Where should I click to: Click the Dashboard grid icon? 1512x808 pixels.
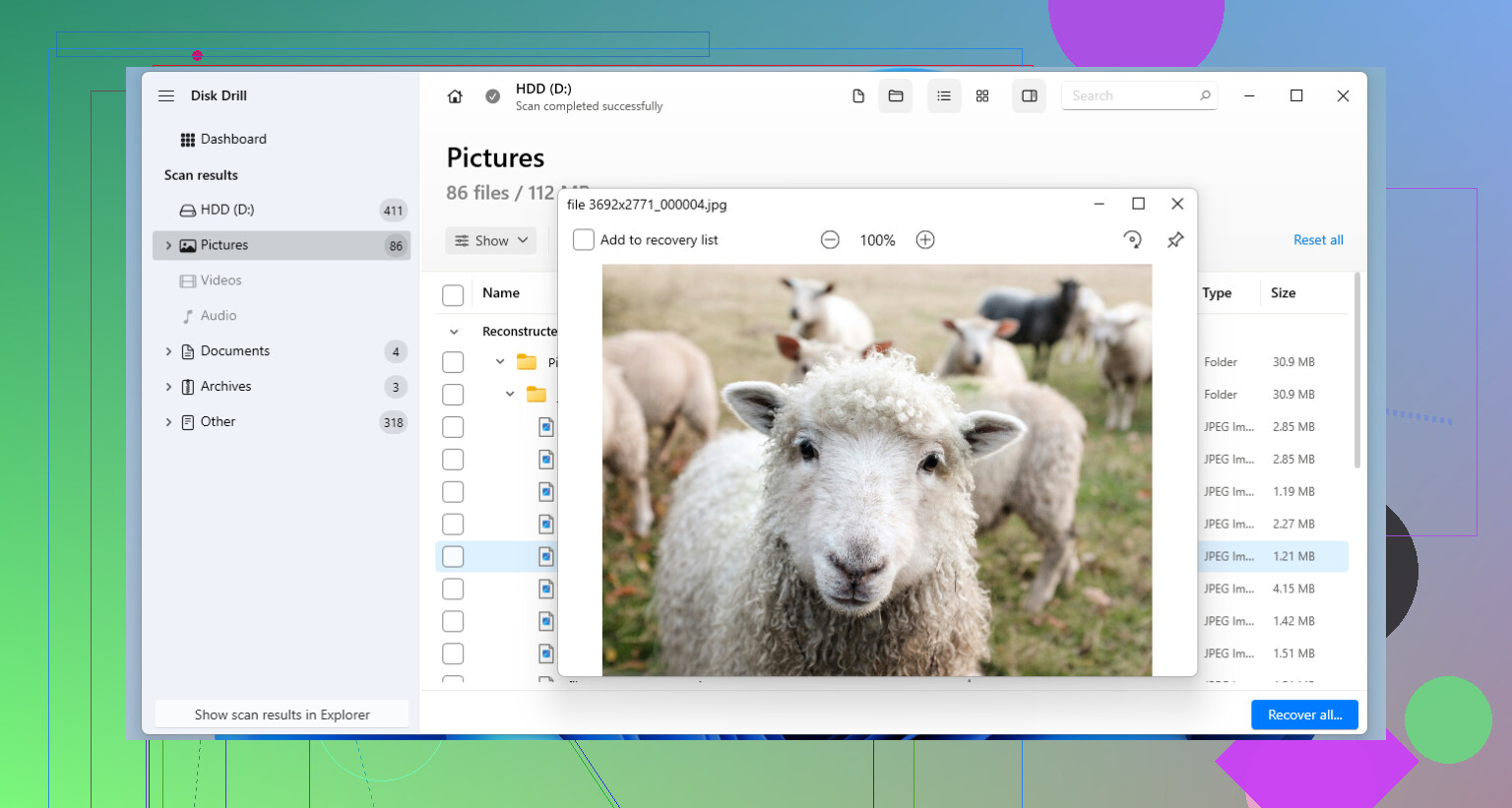(x=187, y=140)
